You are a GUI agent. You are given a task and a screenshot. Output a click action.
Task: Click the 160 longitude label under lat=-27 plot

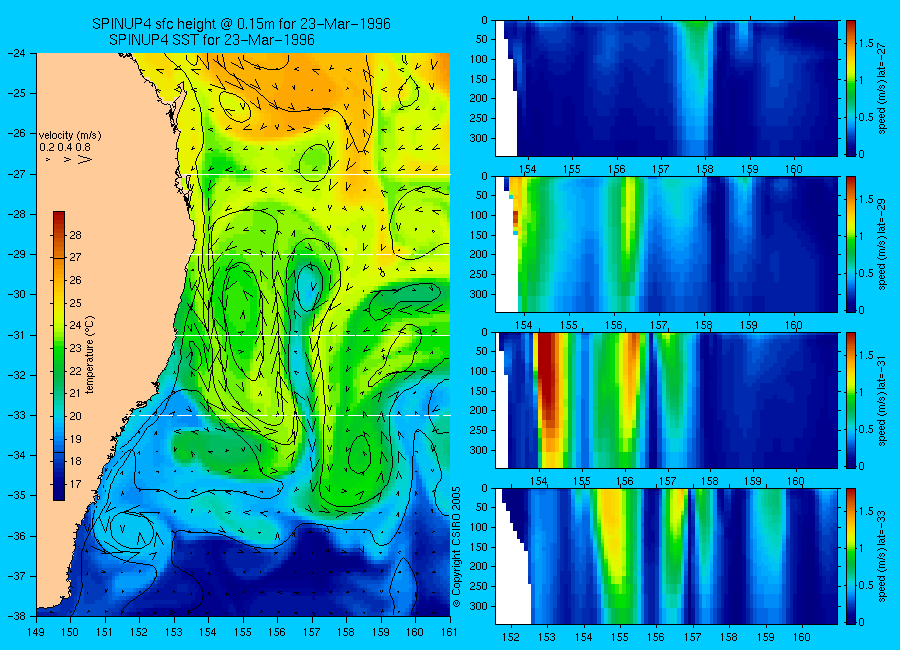point(794,169)
